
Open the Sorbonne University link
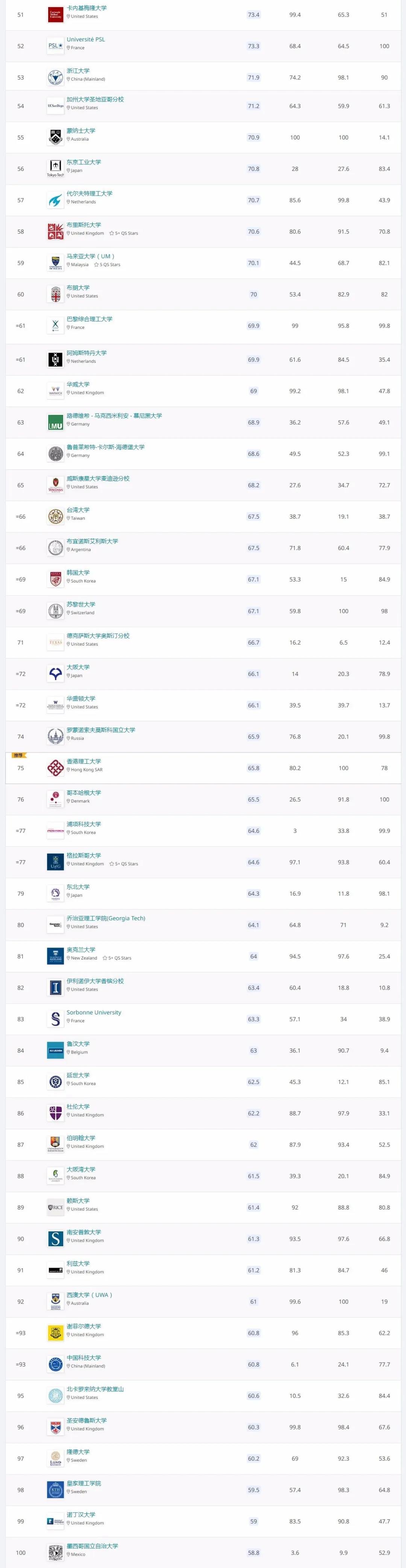click(x=94, y=1012)
